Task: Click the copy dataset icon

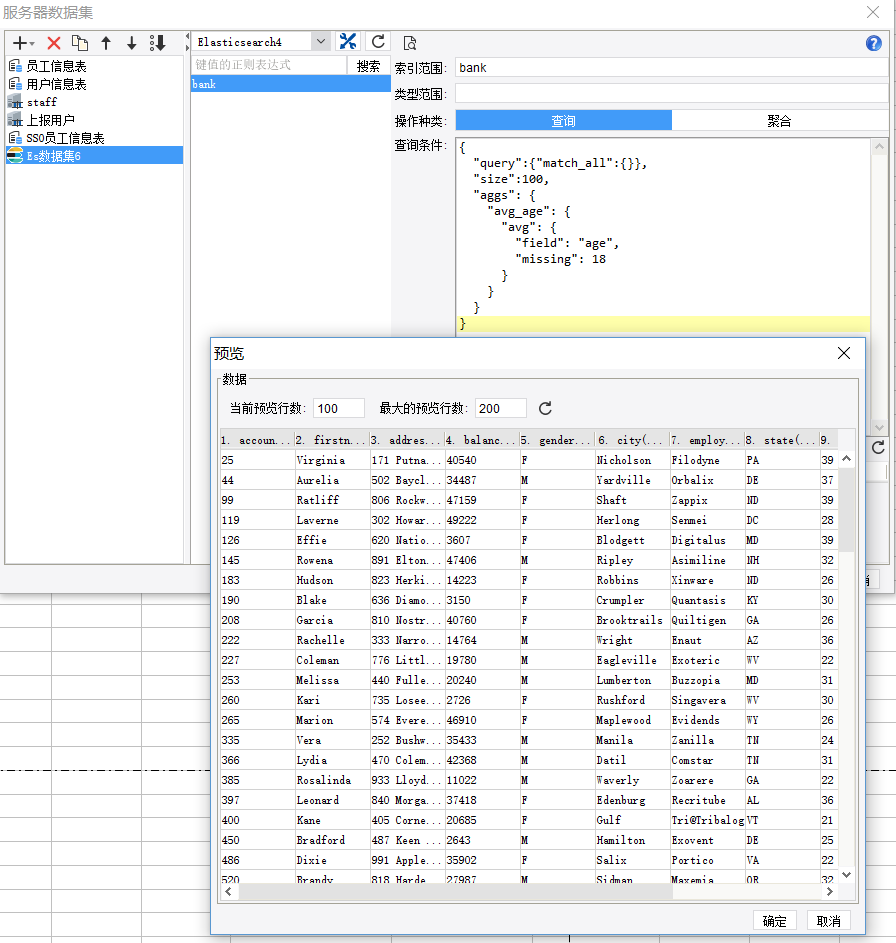Action: (80, 43)
